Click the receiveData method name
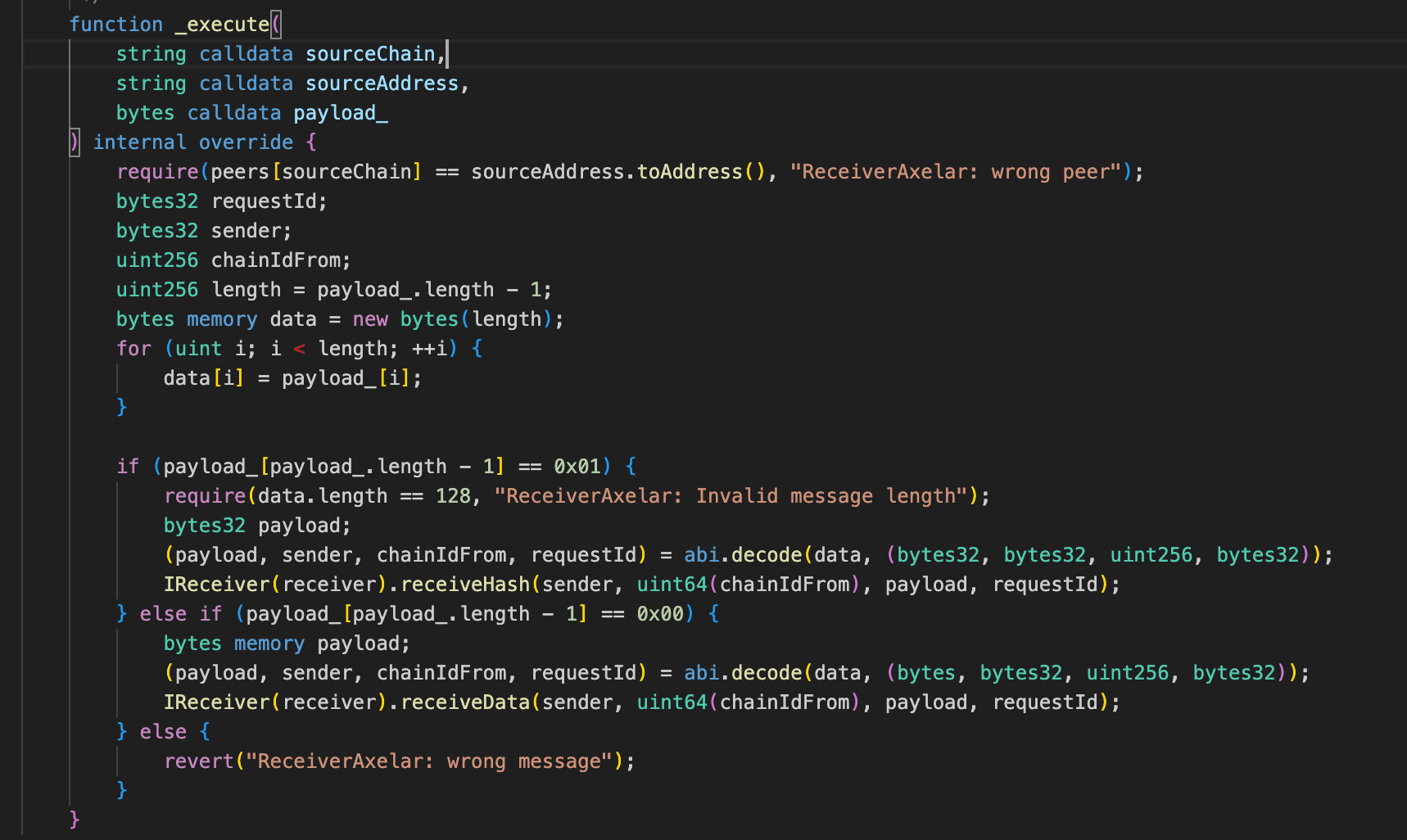Viewport: 1407px width, 840px height. tap(465, 702)
